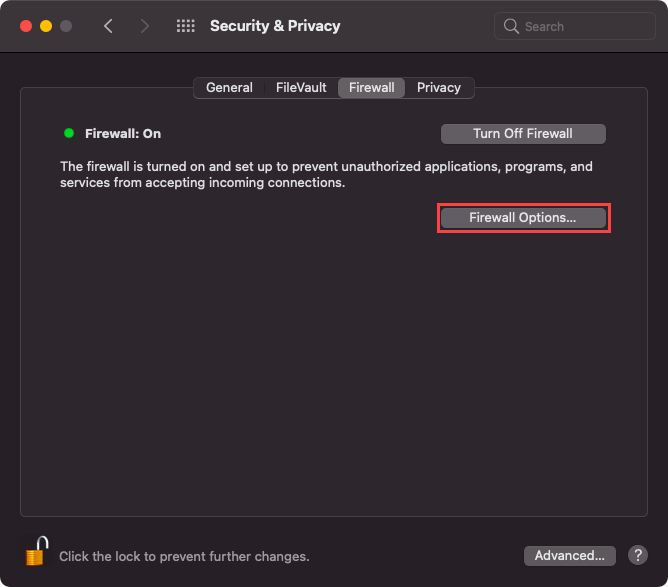
Task: Select the Firewall tab
Action: click(x=371, y=88)
